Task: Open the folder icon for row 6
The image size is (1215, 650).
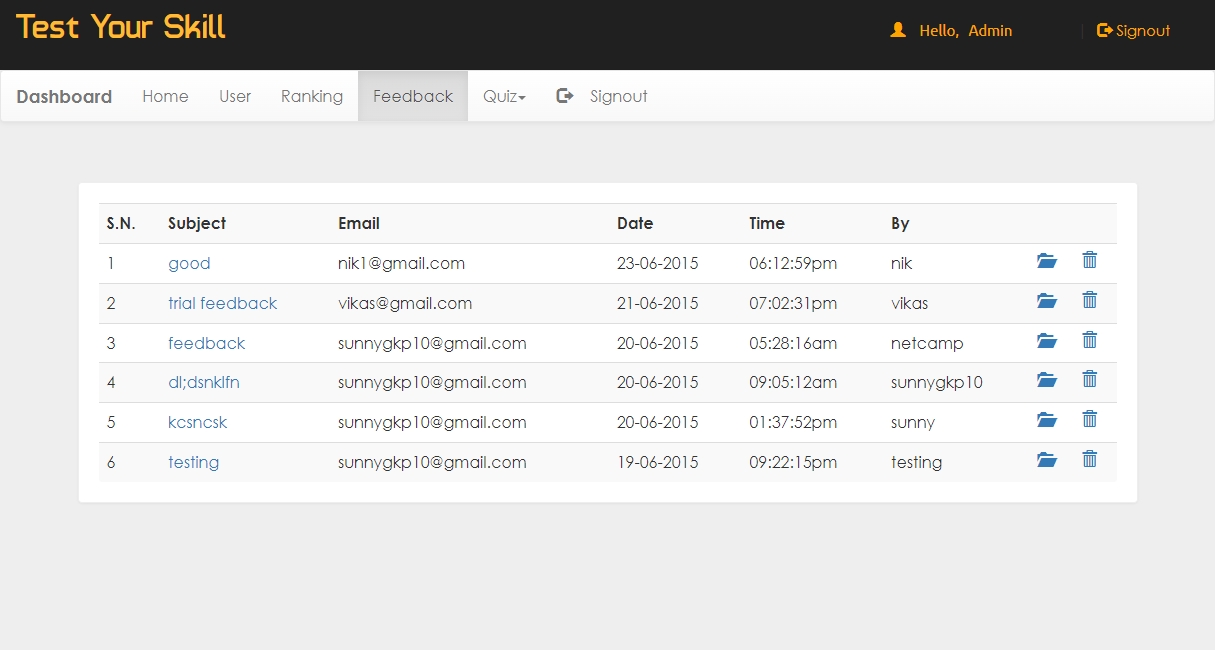Action: pyautogui.click(x=1047, y=460)
